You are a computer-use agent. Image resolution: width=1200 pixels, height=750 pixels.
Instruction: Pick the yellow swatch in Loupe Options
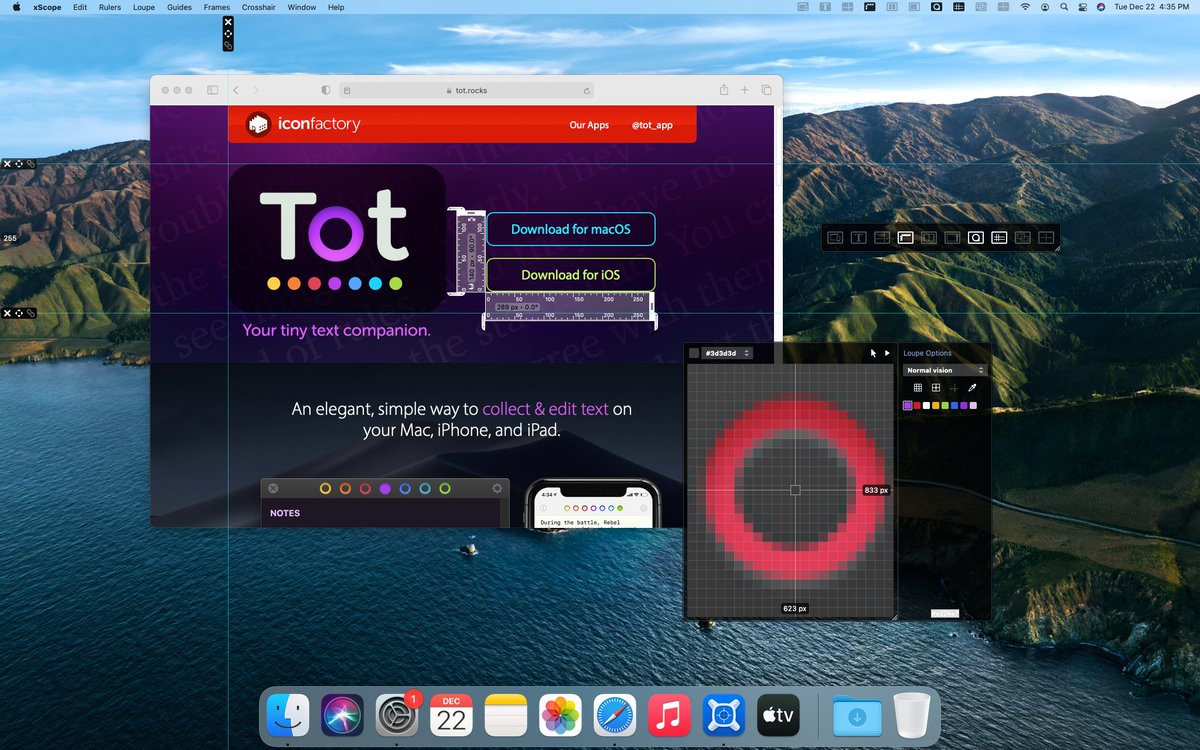tap(935, 405)
